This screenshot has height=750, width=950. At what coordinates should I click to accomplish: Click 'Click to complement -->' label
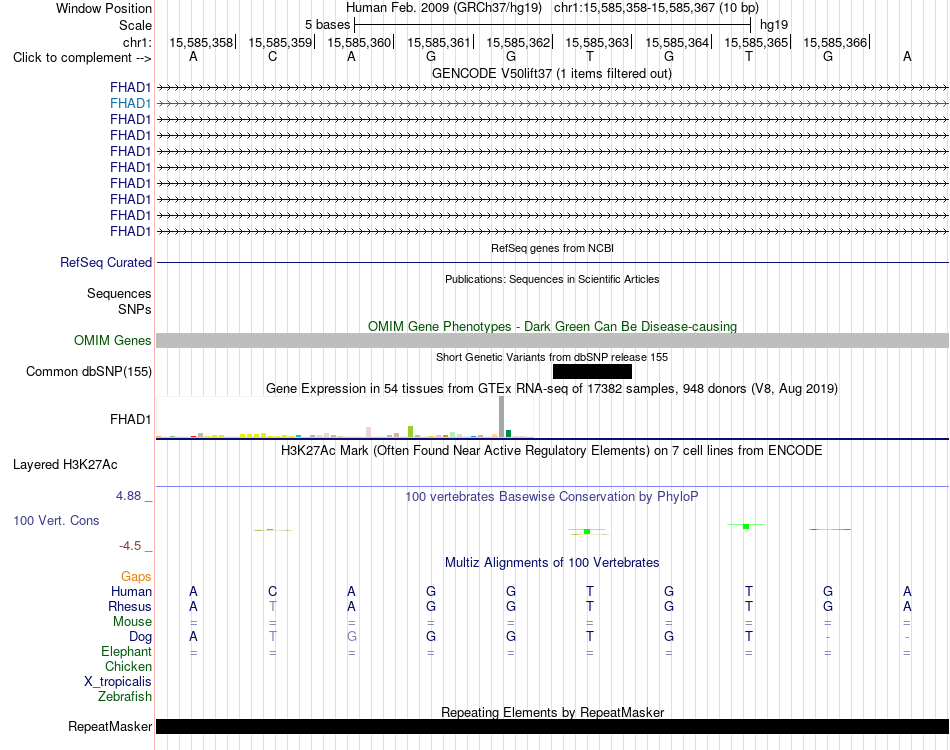point(82,58)
